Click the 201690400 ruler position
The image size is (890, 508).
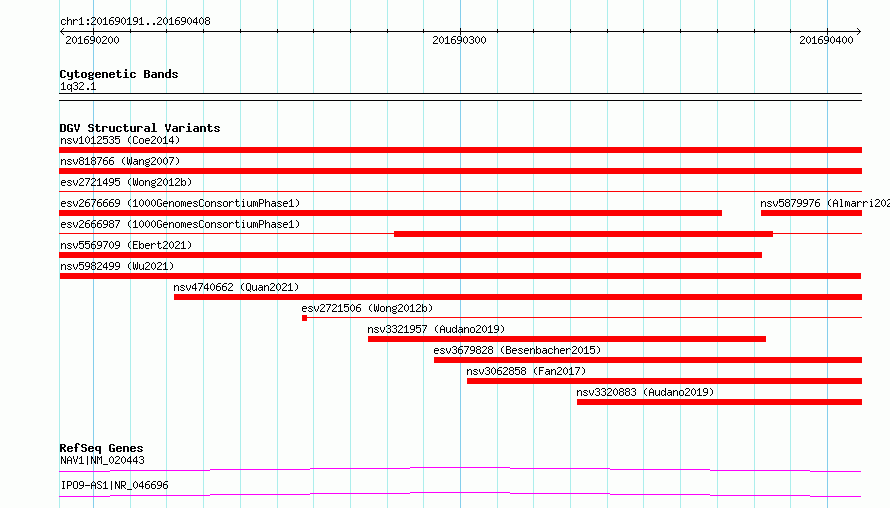tap(826, 40)
